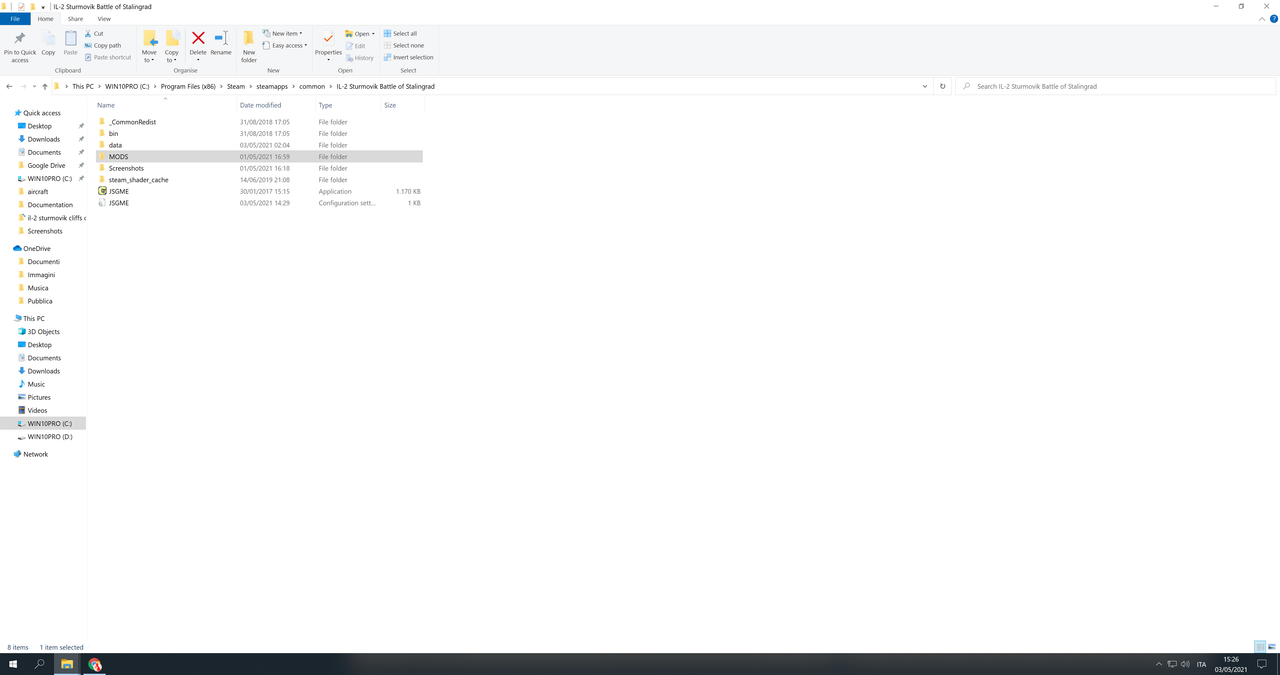
Task: Open 3D Objects under This PC
Action: (x=43, y=331)
